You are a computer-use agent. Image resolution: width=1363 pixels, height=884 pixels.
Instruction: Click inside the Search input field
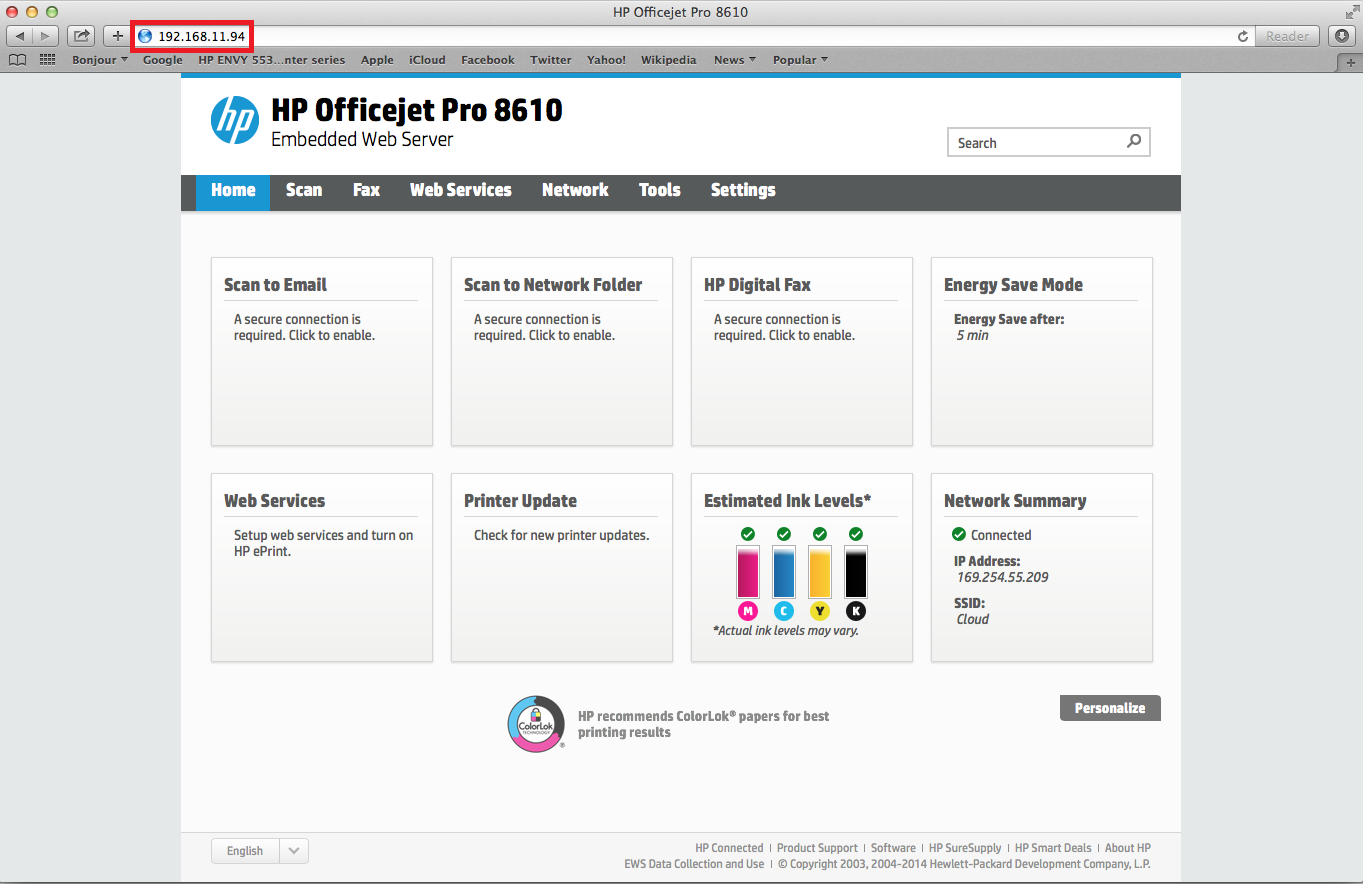[x=1035, y=143]
